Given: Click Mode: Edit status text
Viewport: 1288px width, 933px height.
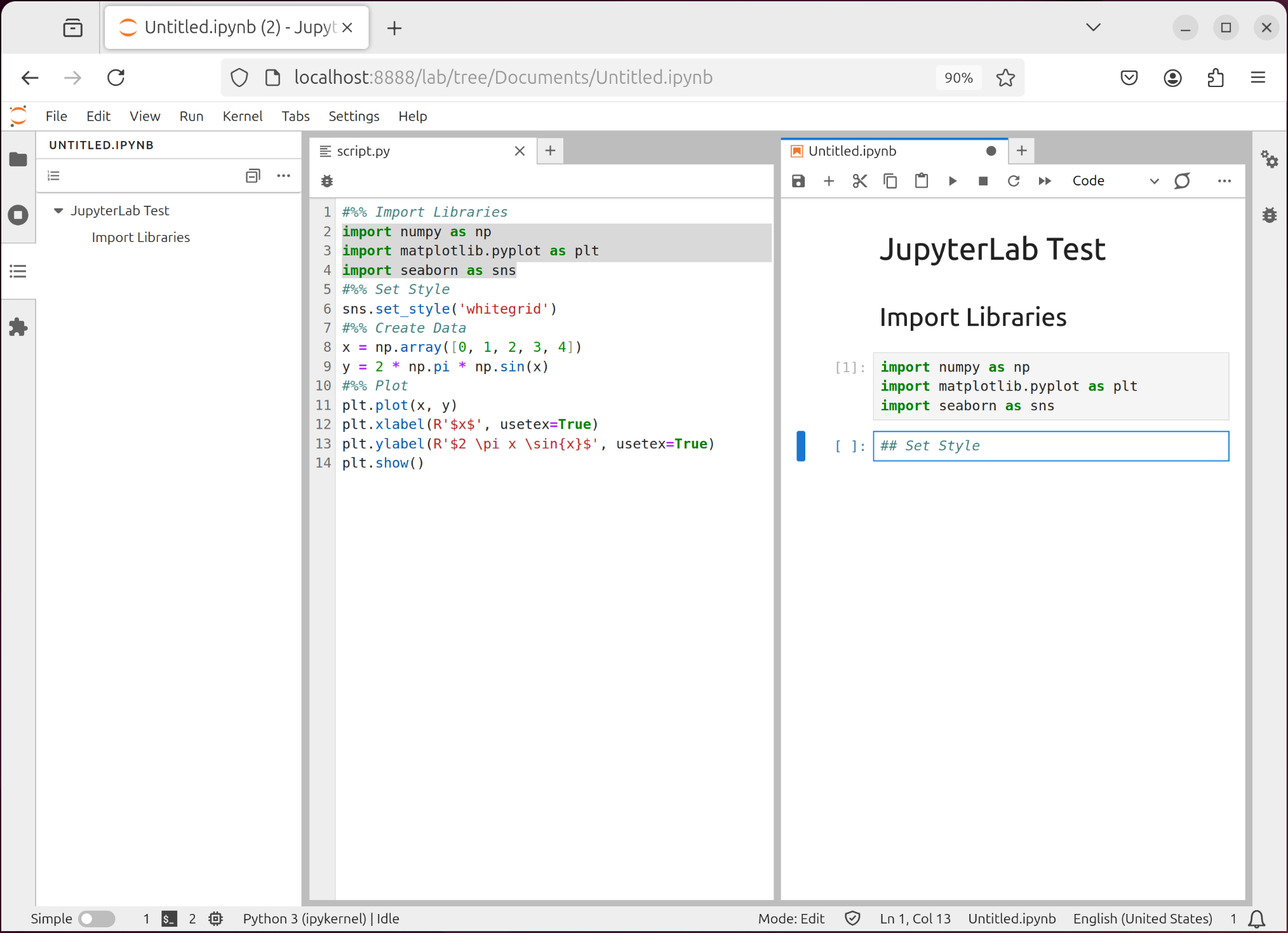Looking at the screenshot, I should click(791, 918).
